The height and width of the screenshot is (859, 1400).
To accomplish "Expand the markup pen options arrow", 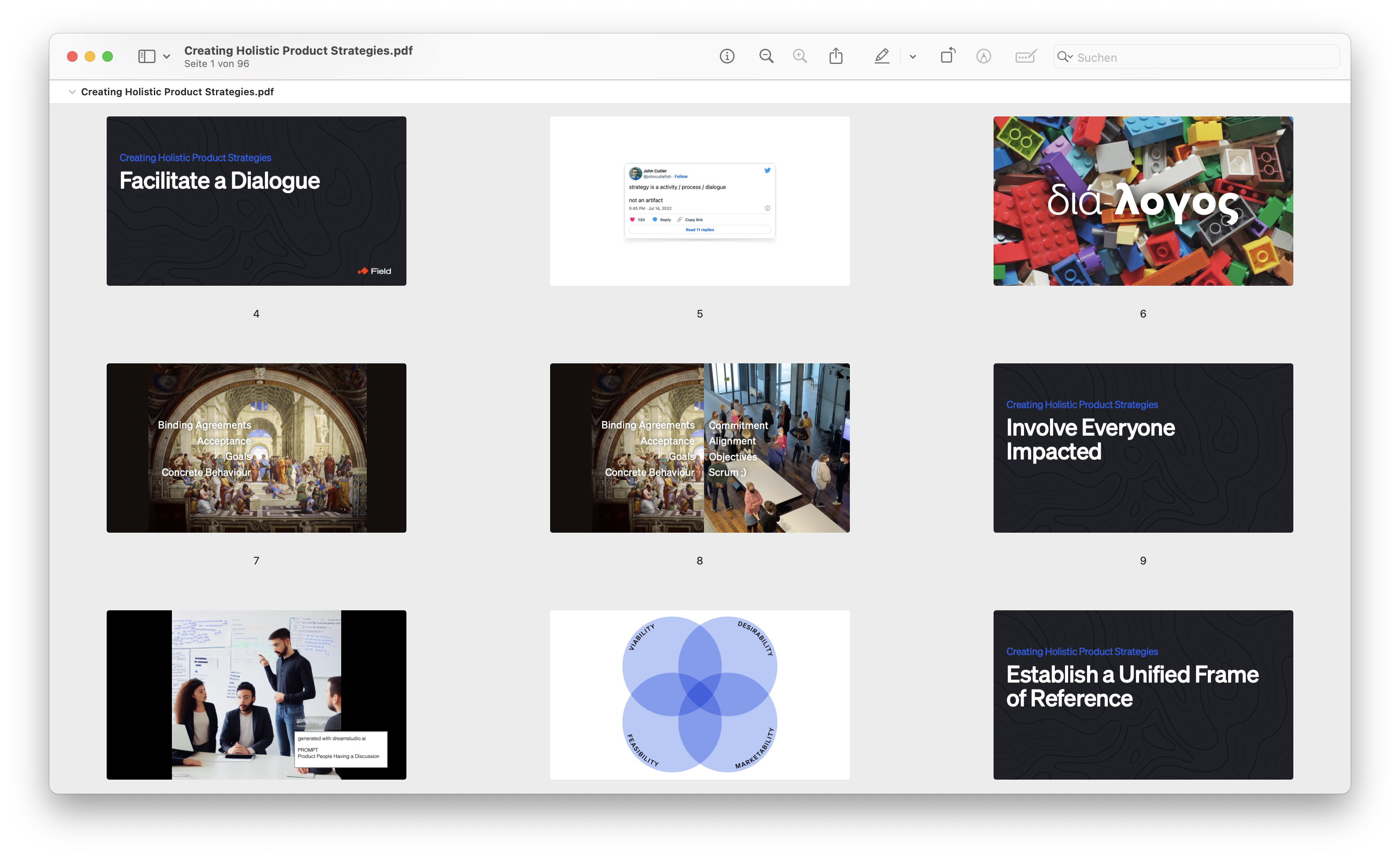I will pyautogui.click(x=912, y=57).
